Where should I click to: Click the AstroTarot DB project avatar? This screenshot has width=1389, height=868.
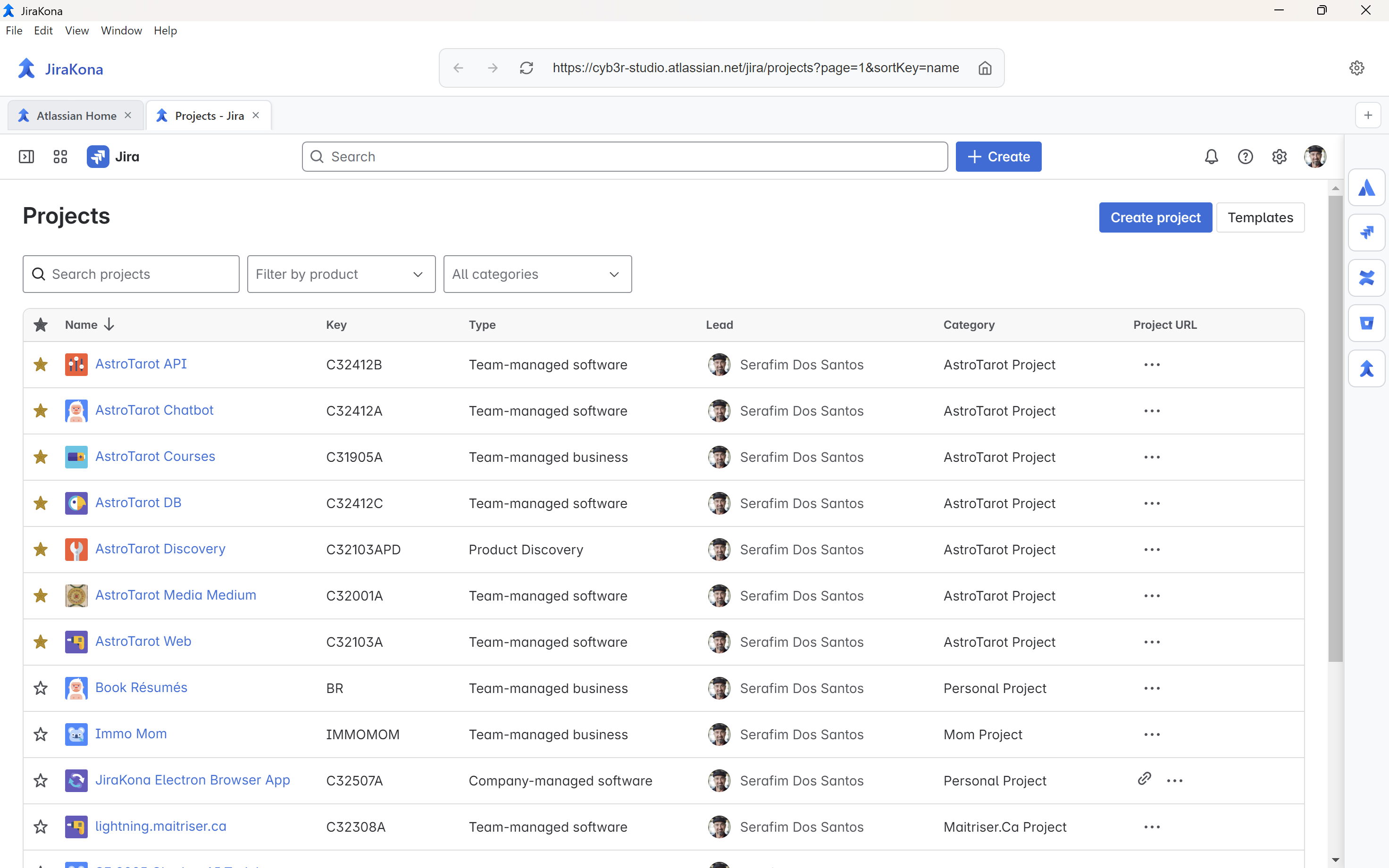(x=76, y=503)
